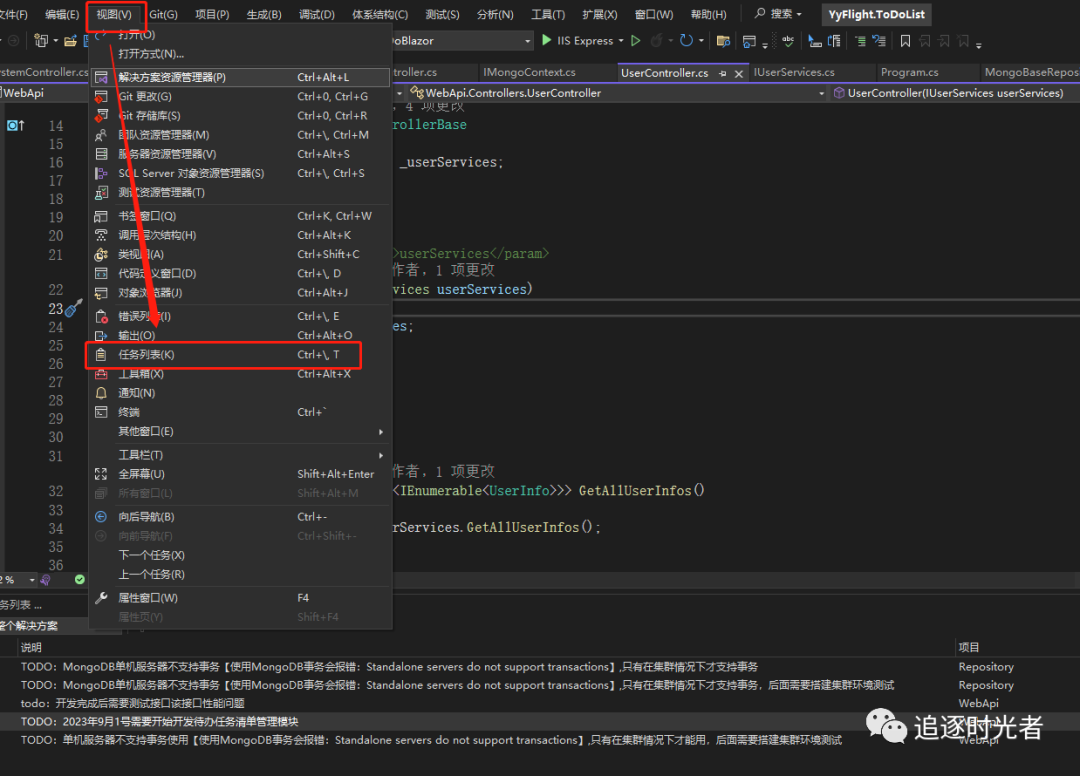Image resolution: width=1080 pixels, height=776 pixels.
Task: Click the new project toolbar icon
Action: 41,41
